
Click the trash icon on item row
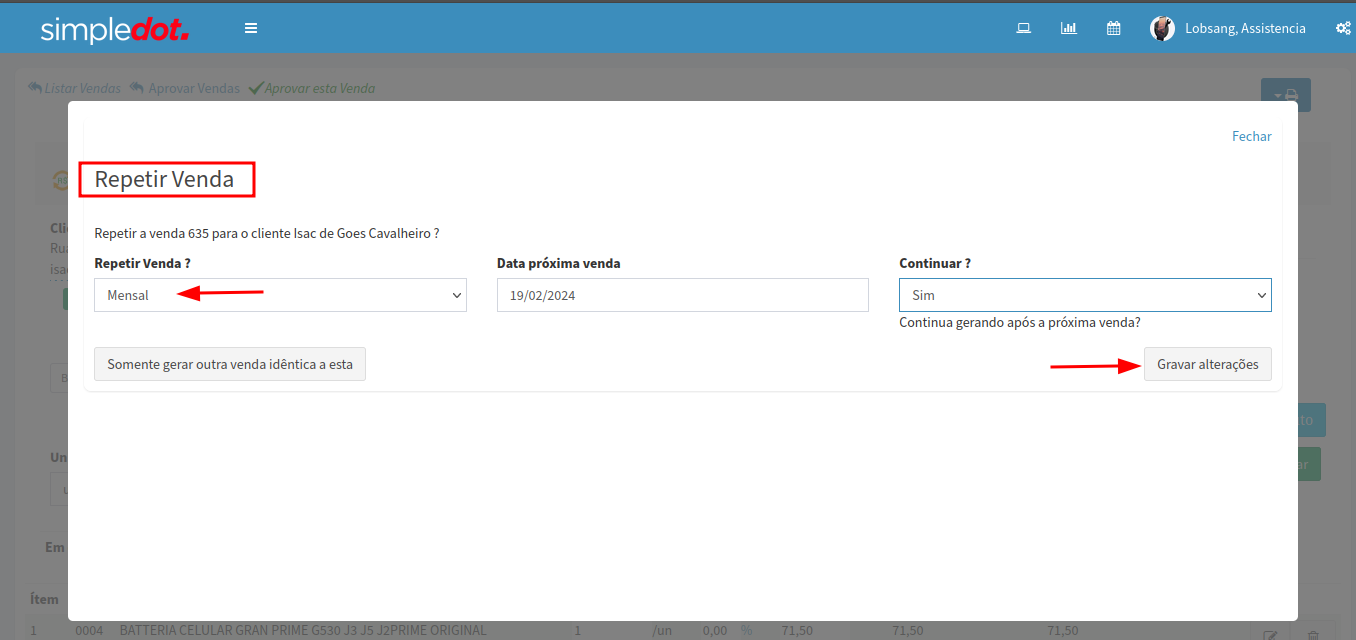pyautogui.click(x=1314, y=635)
